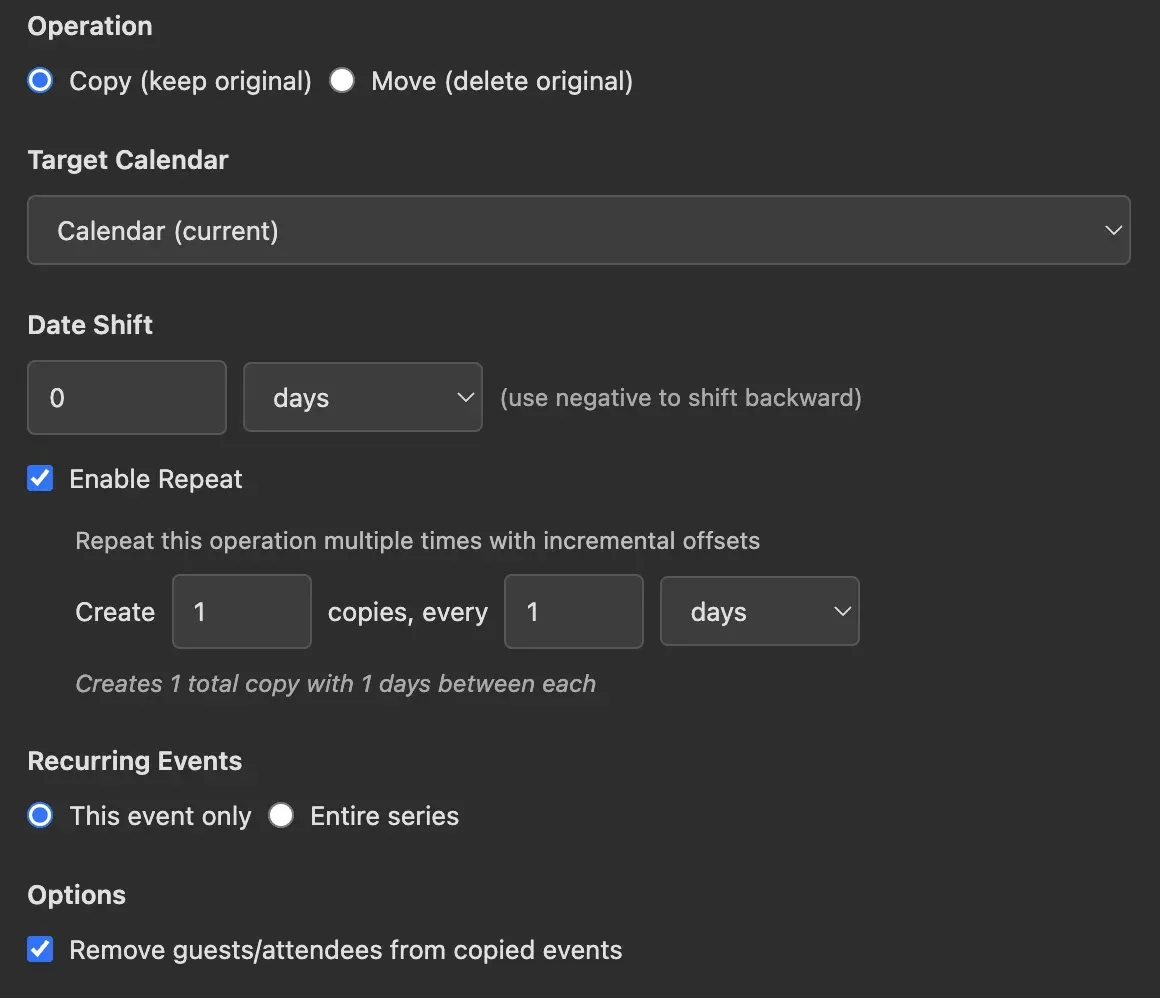Select This event only radio button
The width and height of the screenshot is (1160, 998).
(x=40, y=815)
